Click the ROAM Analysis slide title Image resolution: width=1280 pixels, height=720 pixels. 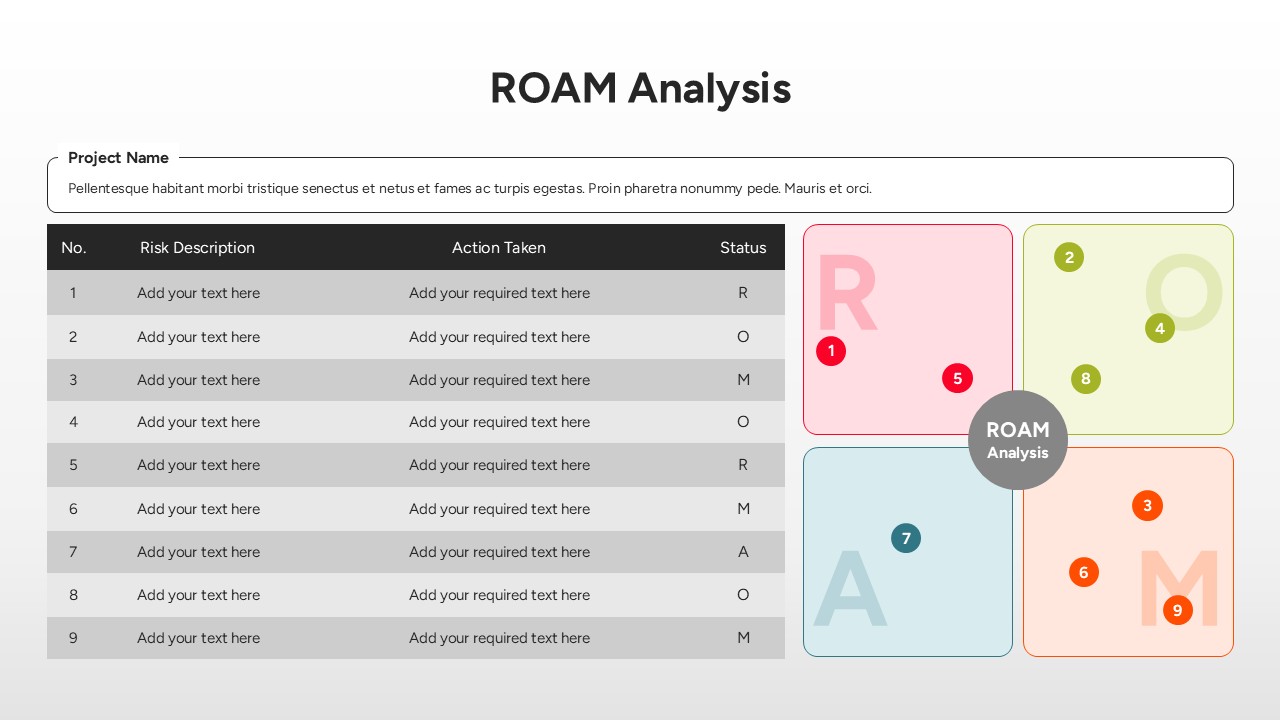click(x=640, y=88)
